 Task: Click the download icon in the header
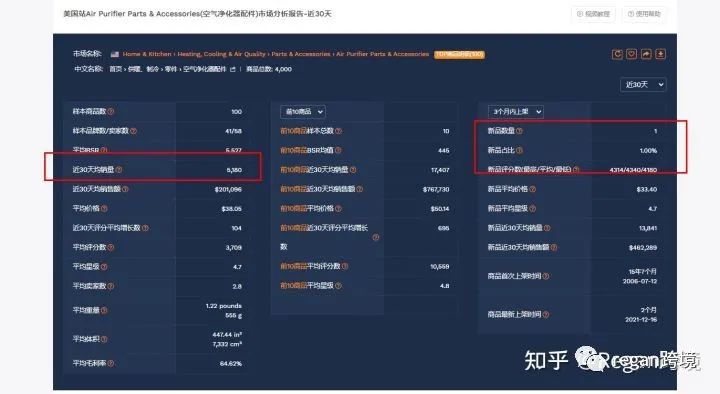click(660, 54)
